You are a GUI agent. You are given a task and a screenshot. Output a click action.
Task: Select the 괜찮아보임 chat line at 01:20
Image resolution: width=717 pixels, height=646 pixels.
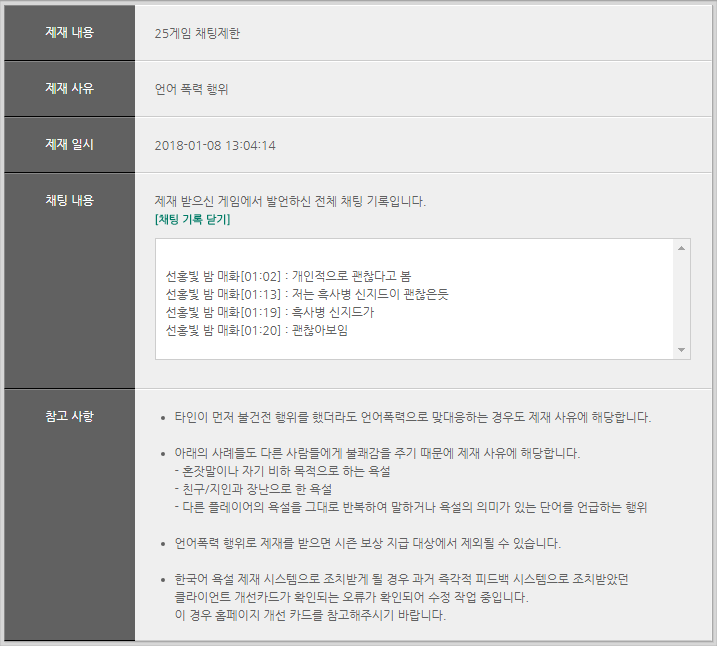pyautogui.click(x=257, y=330)
